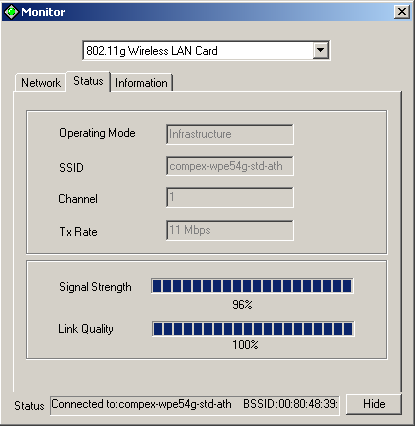Viewport: 415px width, 426px height.
Task: Click the Operating Mode label
Action: pyautogui.click(x=97, y=133)
